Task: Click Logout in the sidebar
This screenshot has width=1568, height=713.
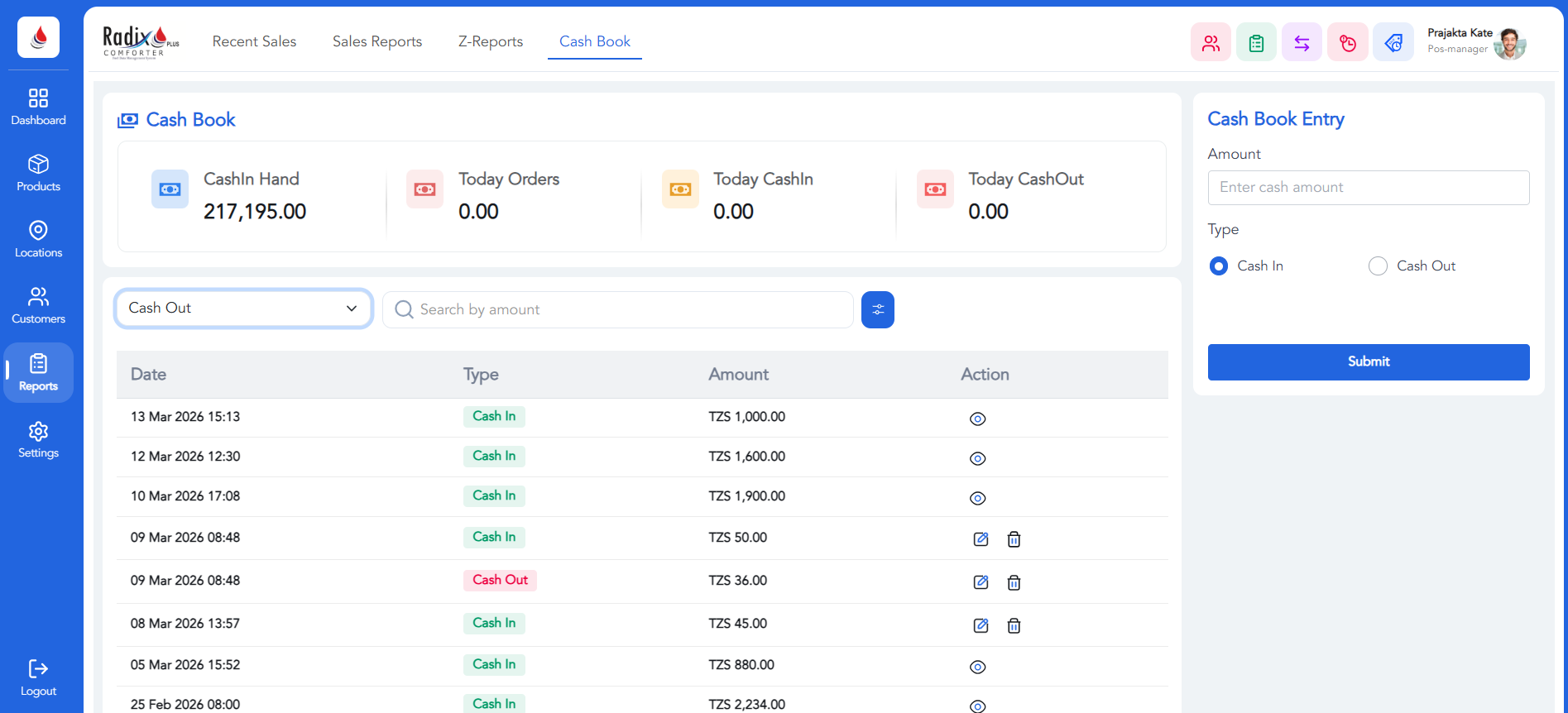Action: tap(38, 678)
